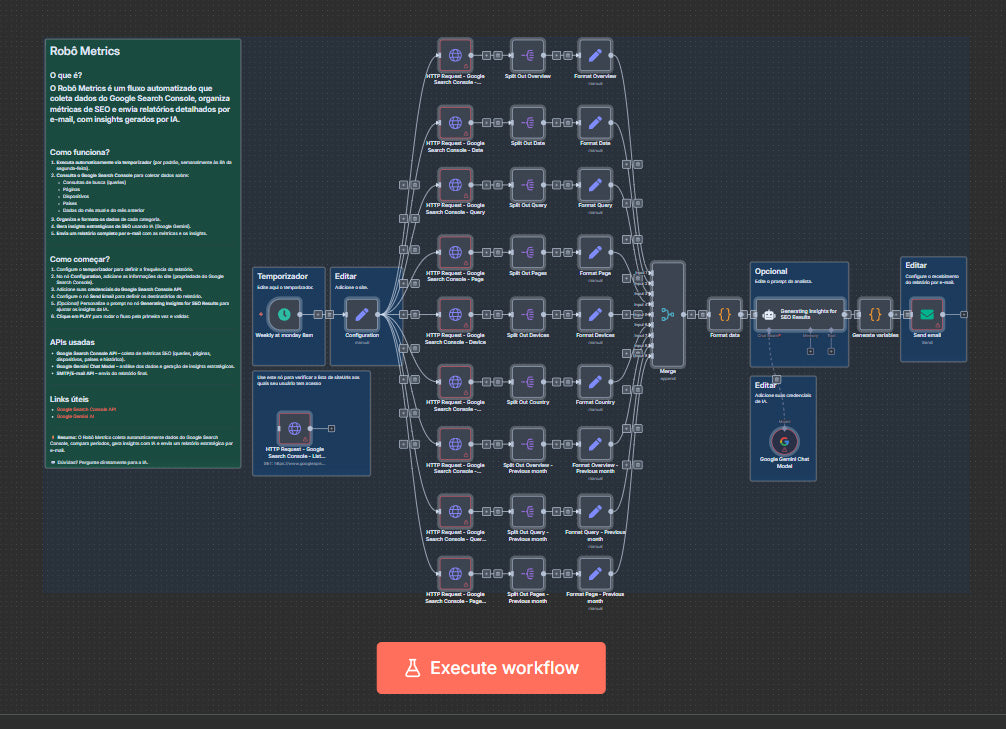Viewport: 1006px width, 729px height.
Task: Add a Tool sub-node via plus button
Action: coord(831,351)
